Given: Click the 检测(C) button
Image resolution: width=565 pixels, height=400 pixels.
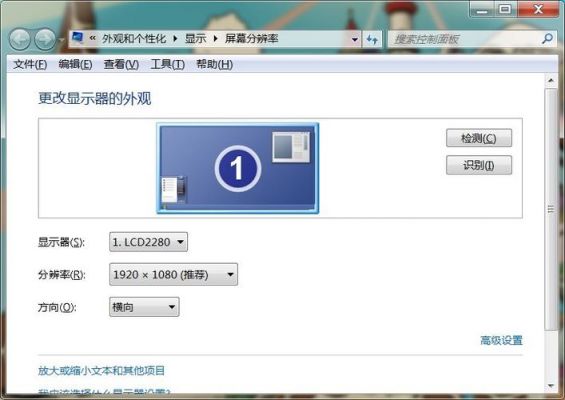Looking at the screenshot, I should coord(479,138).
